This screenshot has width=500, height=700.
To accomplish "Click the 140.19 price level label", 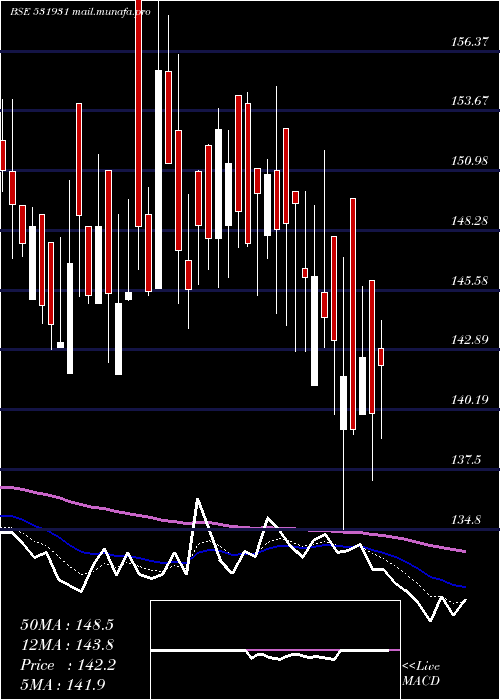I will click(x=470, y=400).
